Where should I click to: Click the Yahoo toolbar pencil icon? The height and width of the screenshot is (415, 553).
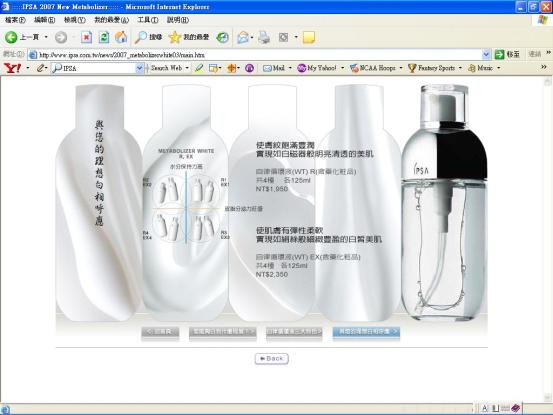[40, 68]
